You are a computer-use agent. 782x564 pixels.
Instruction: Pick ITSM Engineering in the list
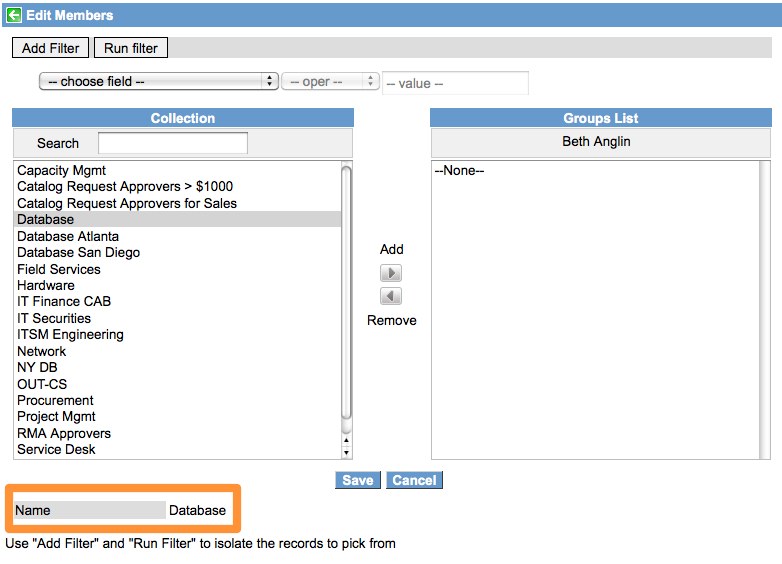70,334
